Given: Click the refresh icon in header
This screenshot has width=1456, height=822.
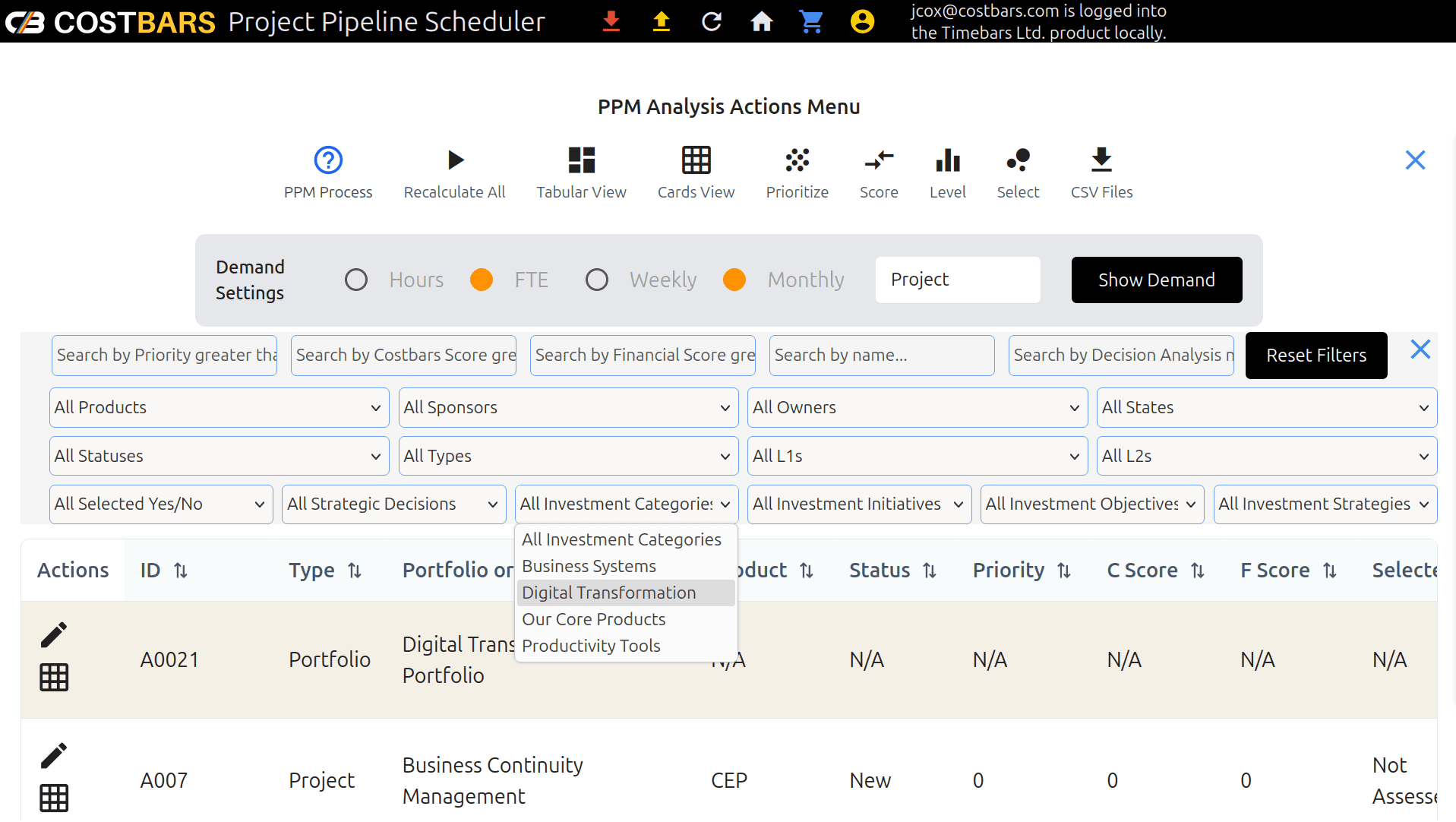Looking at the screenshot, I should pos(711,21).
